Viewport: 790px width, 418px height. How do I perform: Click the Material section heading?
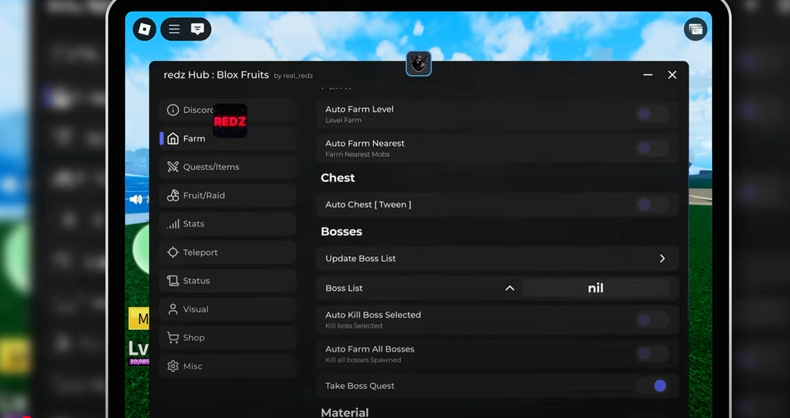[x=345, y=412]
